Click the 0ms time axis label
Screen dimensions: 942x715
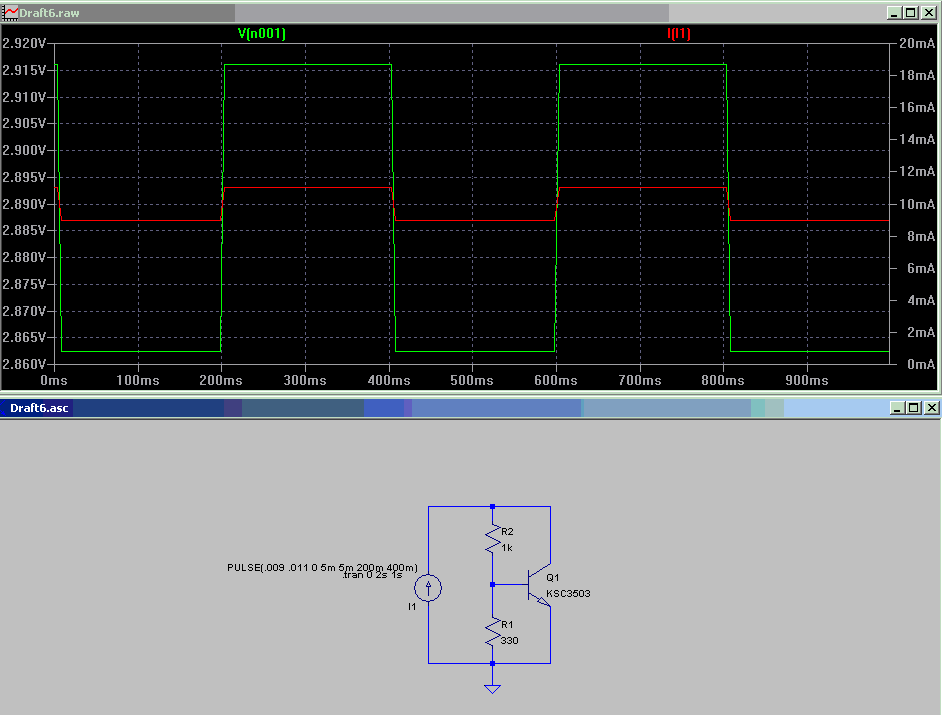(x=54, y=380)
